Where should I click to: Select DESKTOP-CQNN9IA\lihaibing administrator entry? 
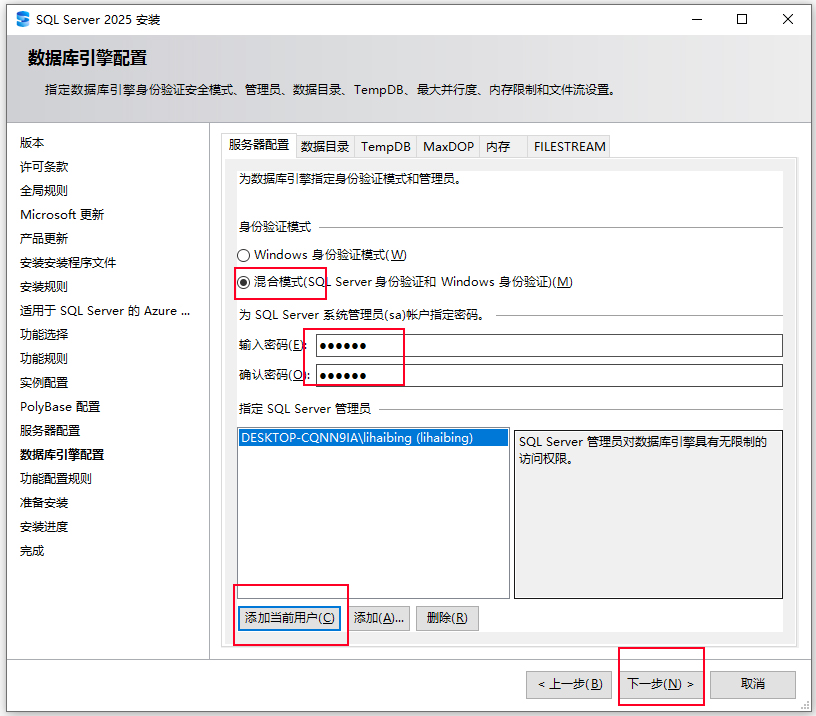pyautogui.click(x=373, y=438)
